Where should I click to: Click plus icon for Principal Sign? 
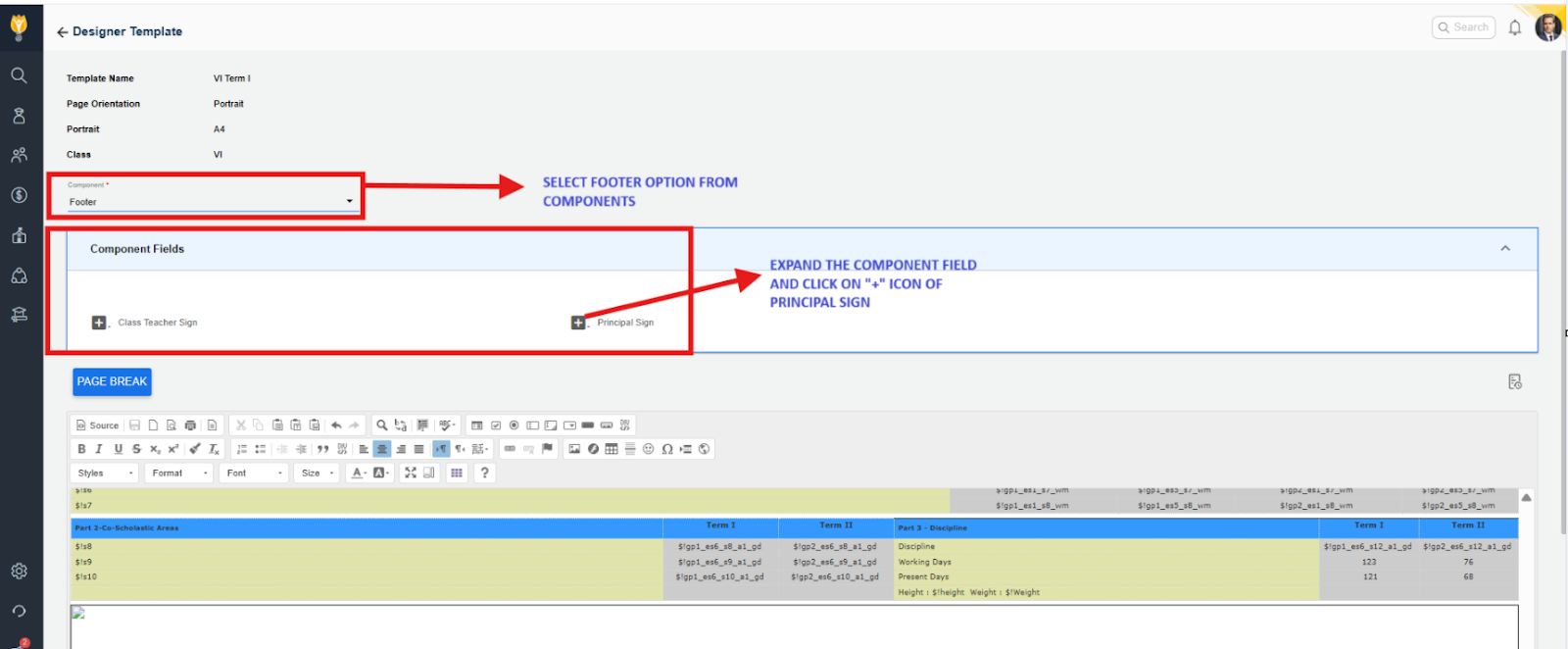tap(578, 323)
